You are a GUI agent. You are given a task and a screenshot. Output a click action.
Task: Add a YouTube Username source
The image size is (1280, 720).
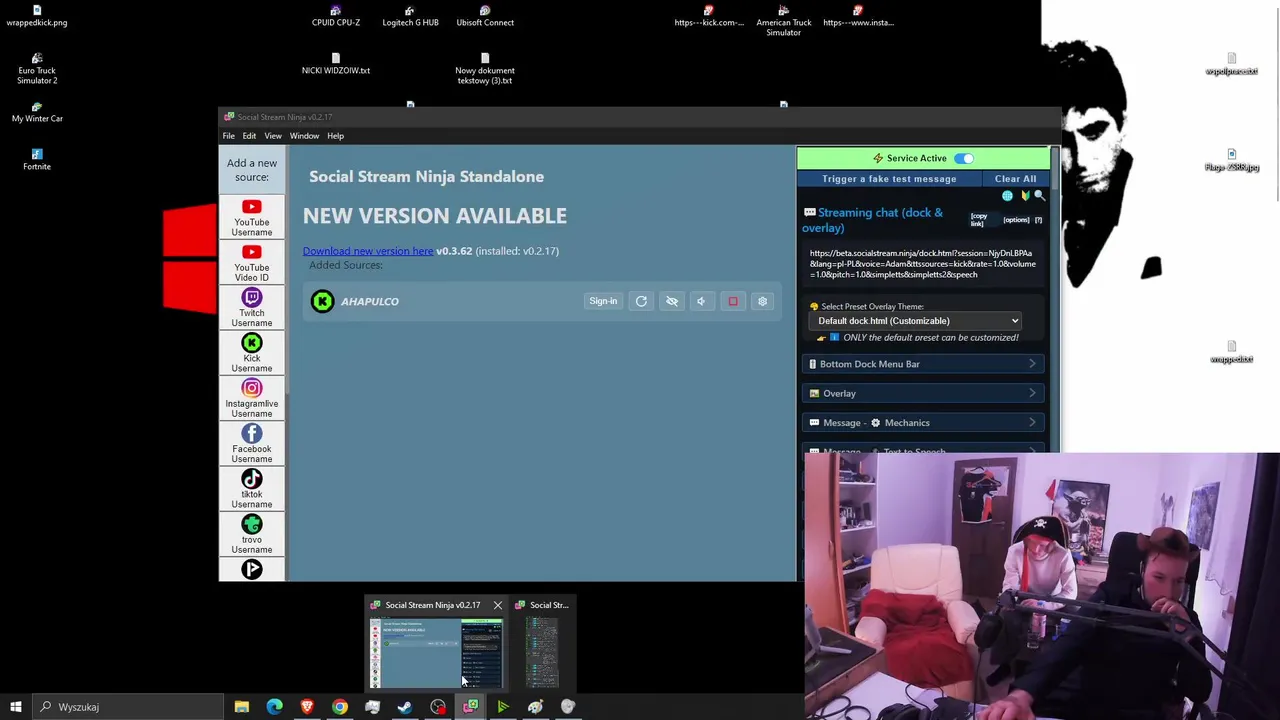click(251, 217)
